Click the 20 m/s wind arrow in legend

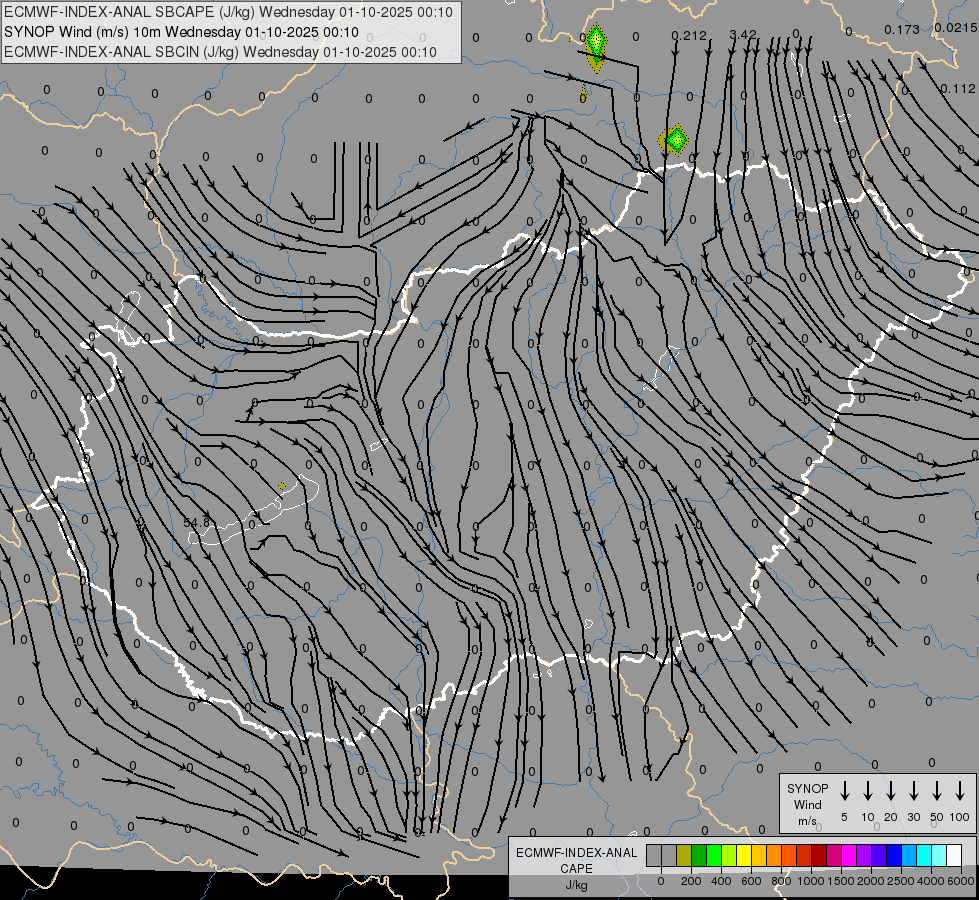click(x=891, y=791)
